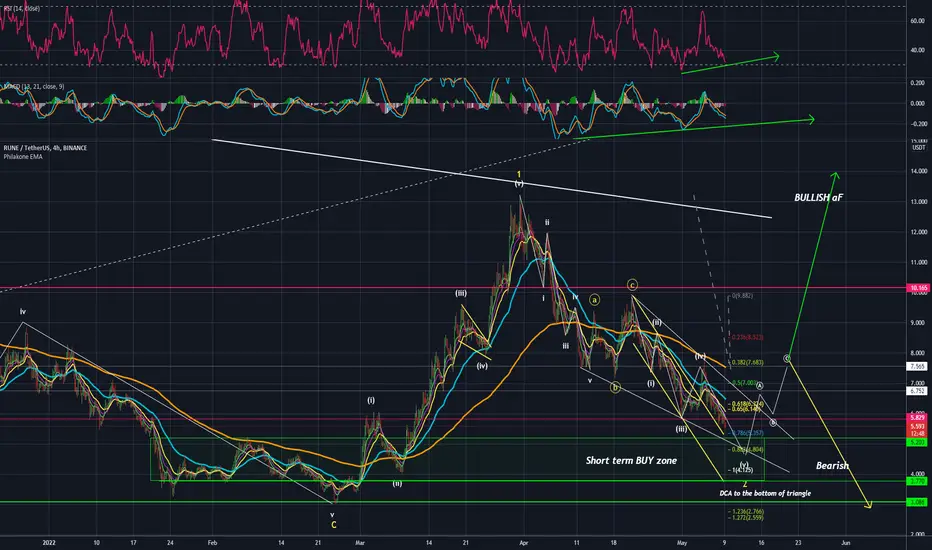Click the 11.000 price axis value
Image resolution: width=932 pixels, height=550 pixels.
(917, 262)
